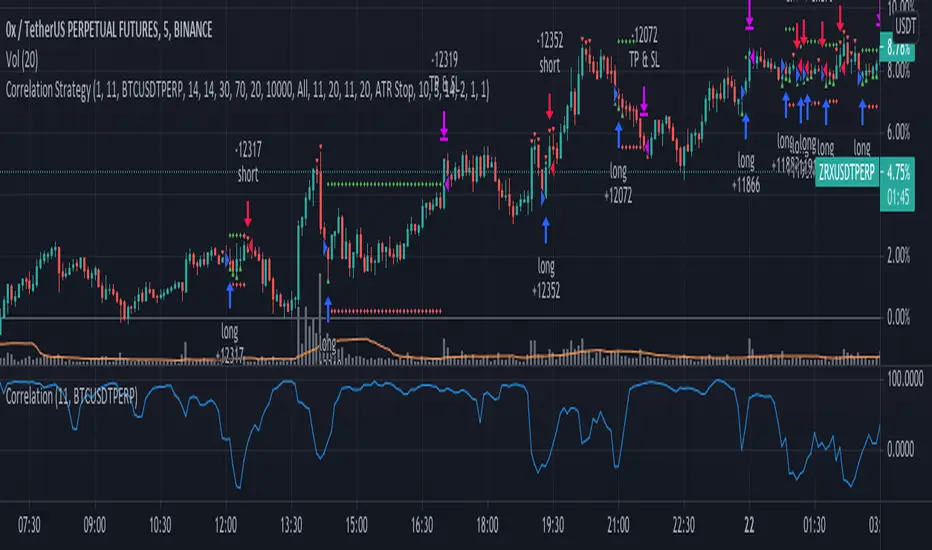
Task: Select the Correlation (11, BTCUSDTPERP) pane legend
Action: point(71,397)
